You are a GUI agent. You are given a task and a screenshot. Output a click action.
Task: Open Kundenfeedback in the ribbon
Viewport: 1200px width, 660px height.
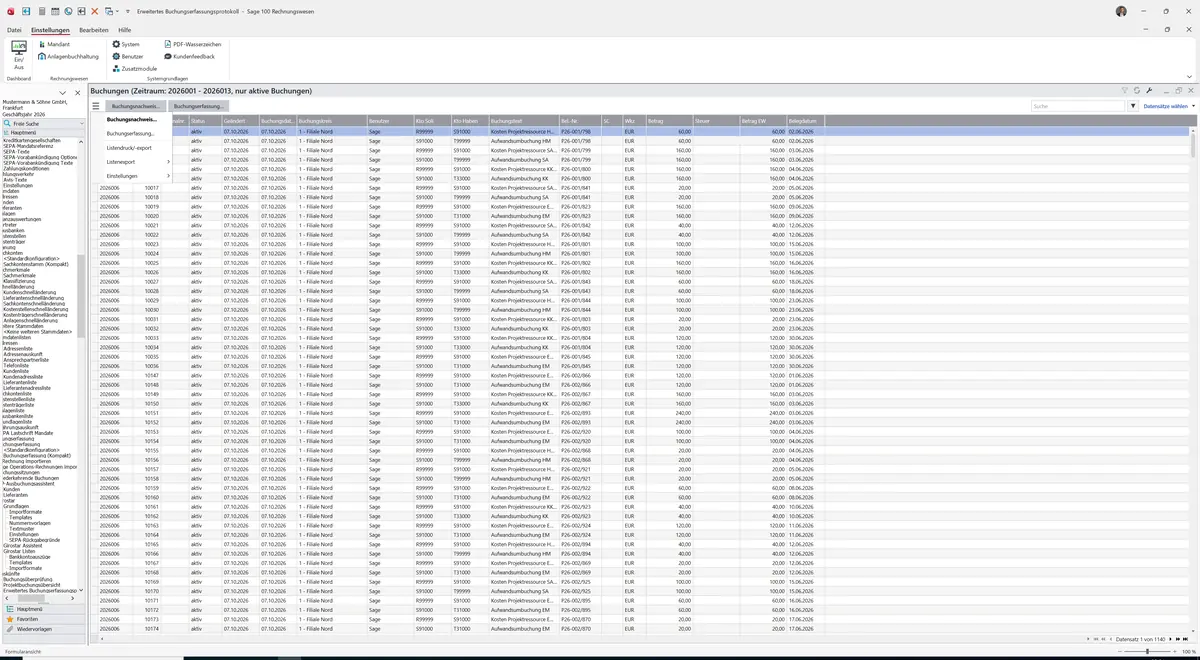tap(189, 56)
